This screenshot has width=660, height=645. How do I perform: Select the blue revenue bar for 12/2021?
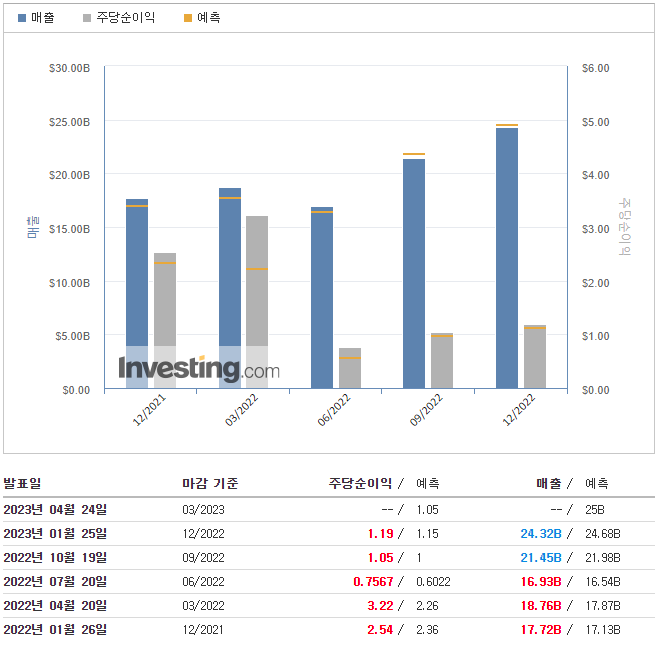click(137, 293)
